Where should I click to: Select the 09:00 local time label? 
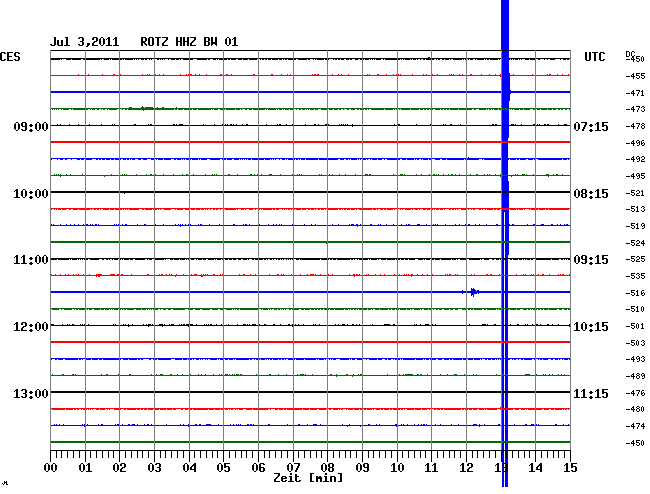[x=31, y=126]
